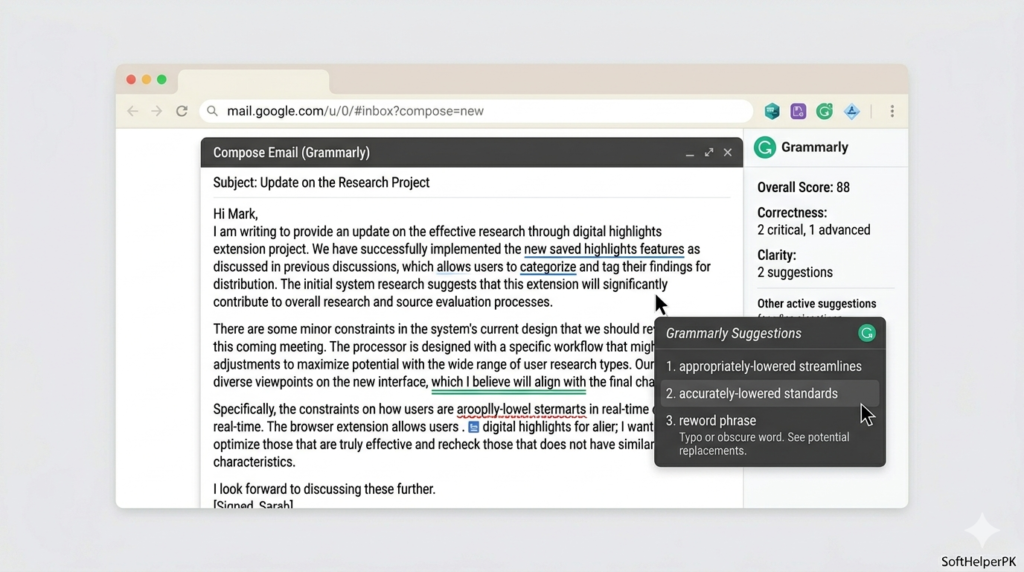Click the Subject line field

click(x=471, y=182)
